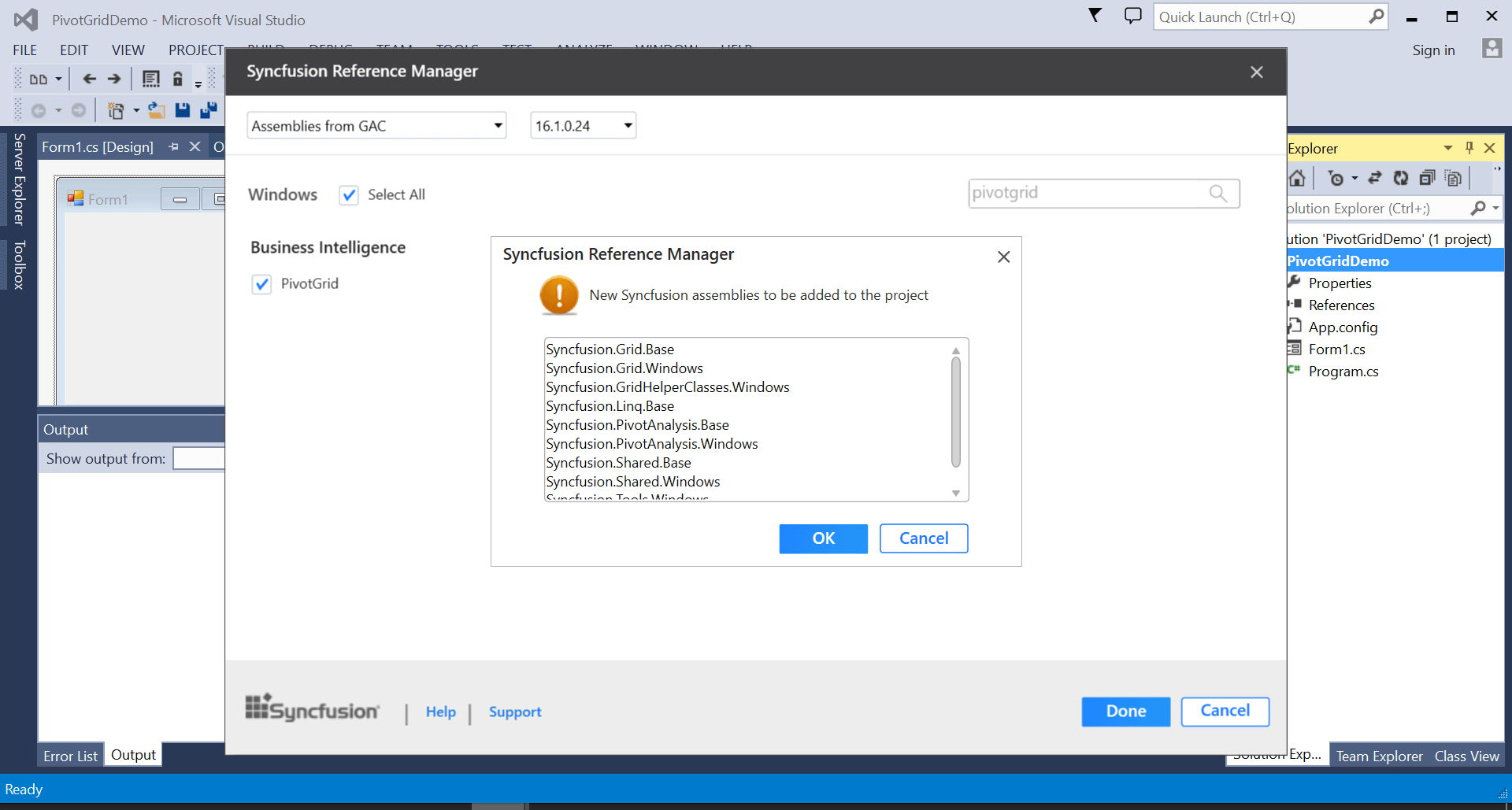Expand the two-pages layout dropdown arrow
1512x810 pixels.
[58, 79]
